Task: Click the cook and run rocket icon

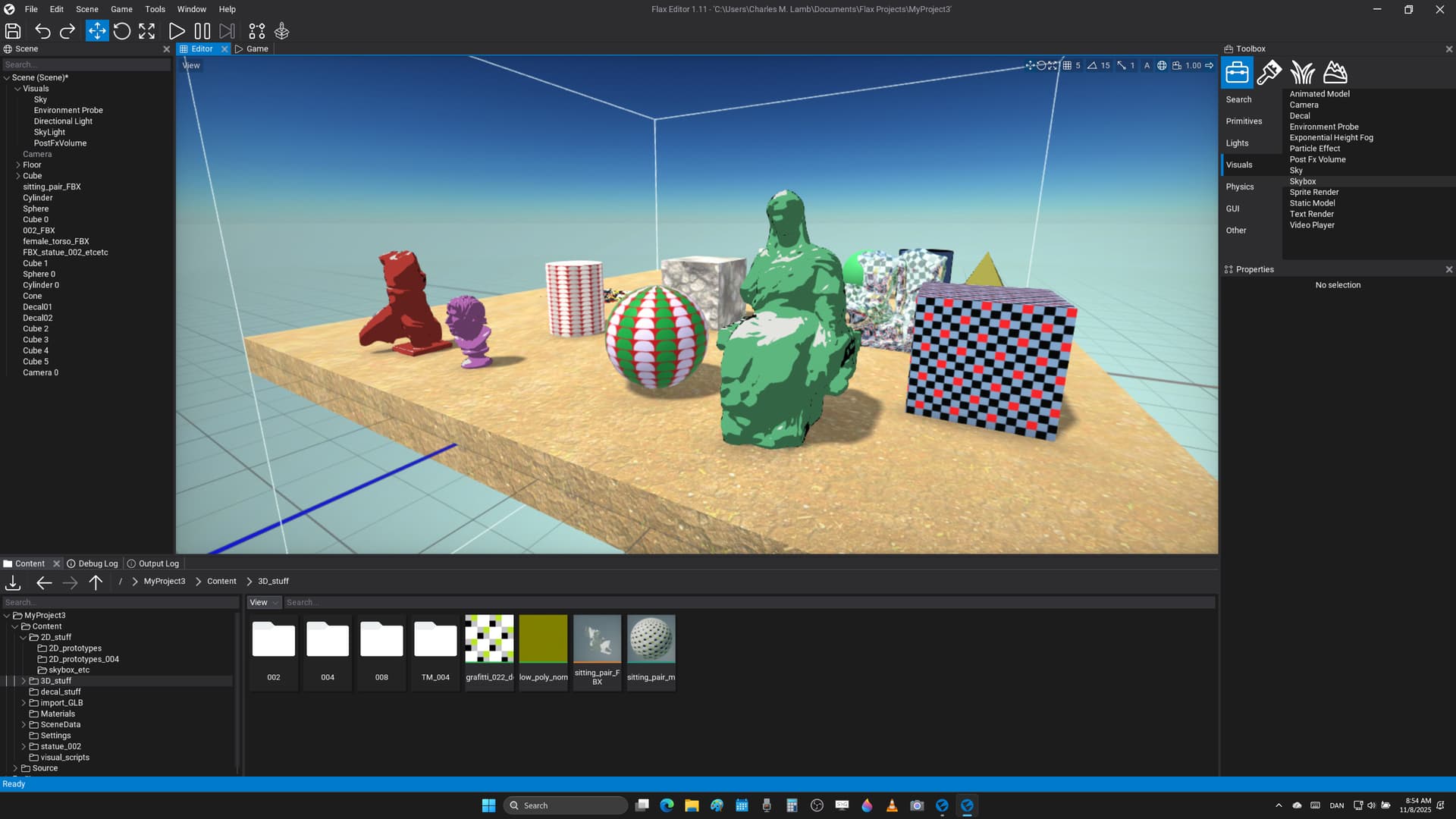Action: pyautogui.click(x=282, y=31)
